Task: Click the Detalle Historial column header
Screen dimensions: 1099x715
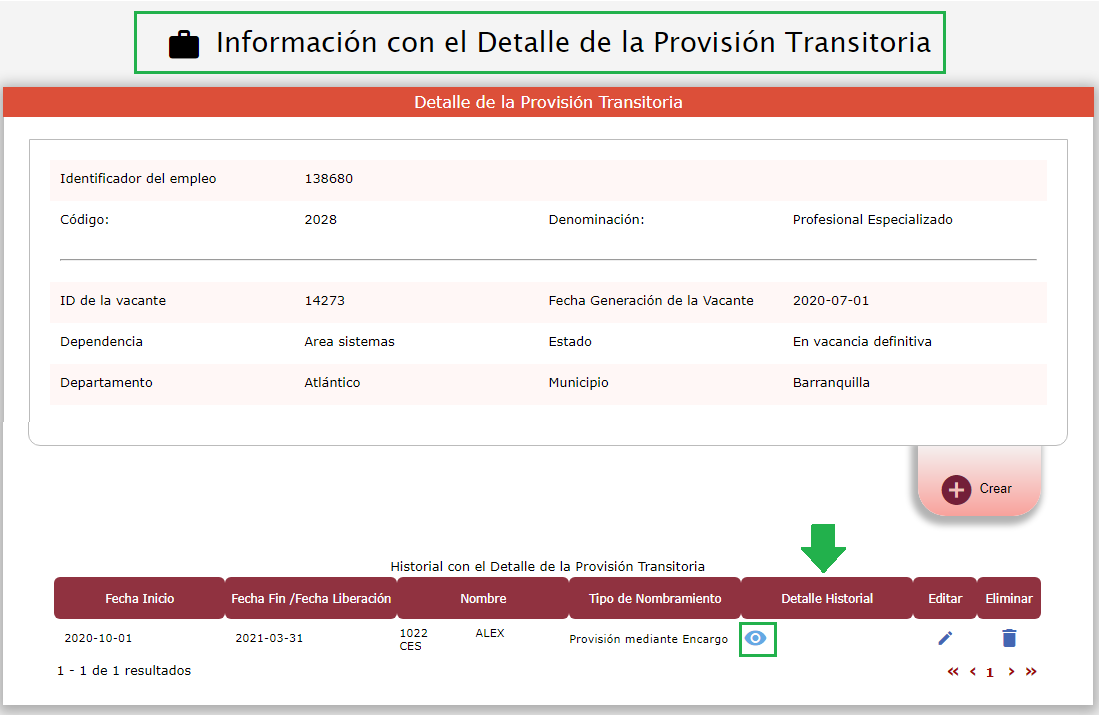Action: (827, 598)
